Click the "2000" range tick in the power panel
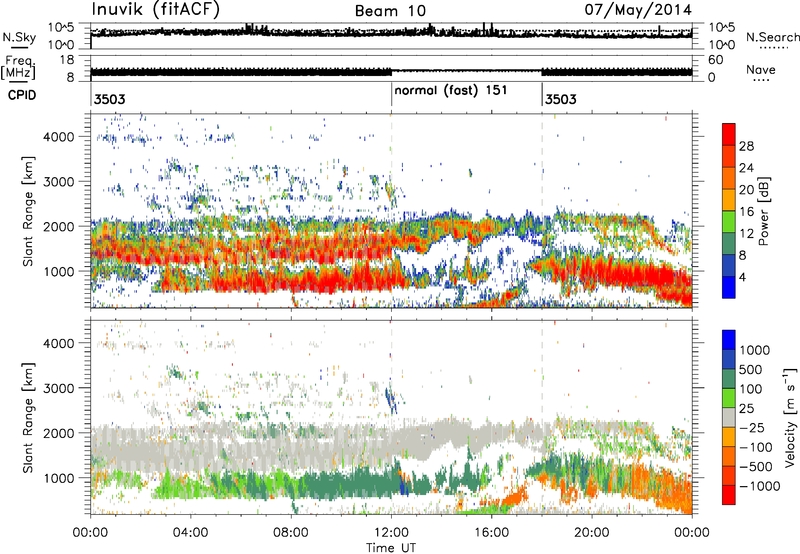Screen dimensions: 800x554 point(58,226)
